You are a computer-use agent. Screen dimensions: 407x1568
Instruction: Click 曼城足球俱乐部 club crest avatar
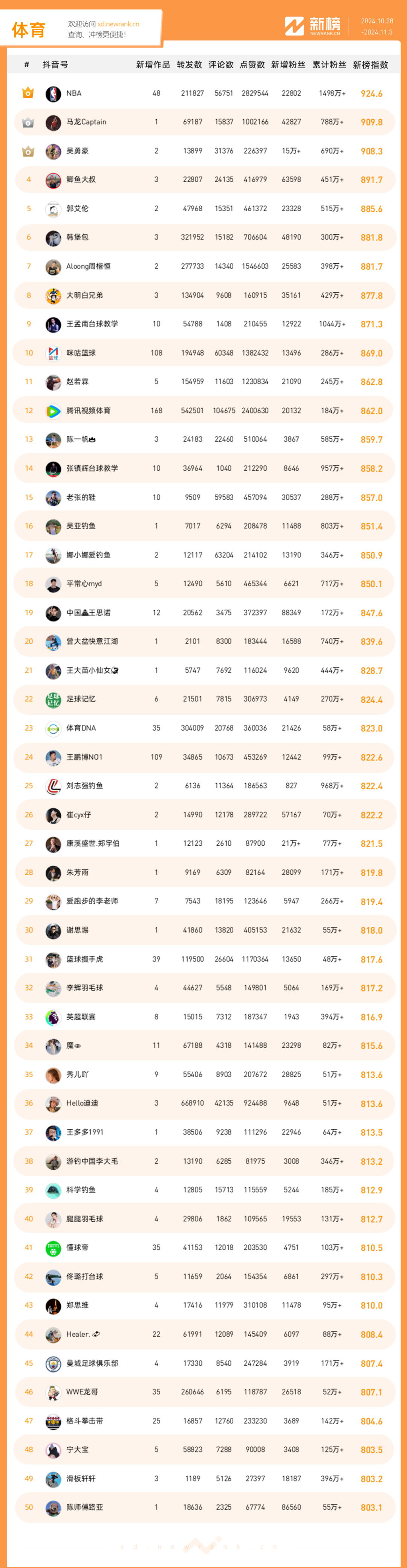coord(53,1364)
